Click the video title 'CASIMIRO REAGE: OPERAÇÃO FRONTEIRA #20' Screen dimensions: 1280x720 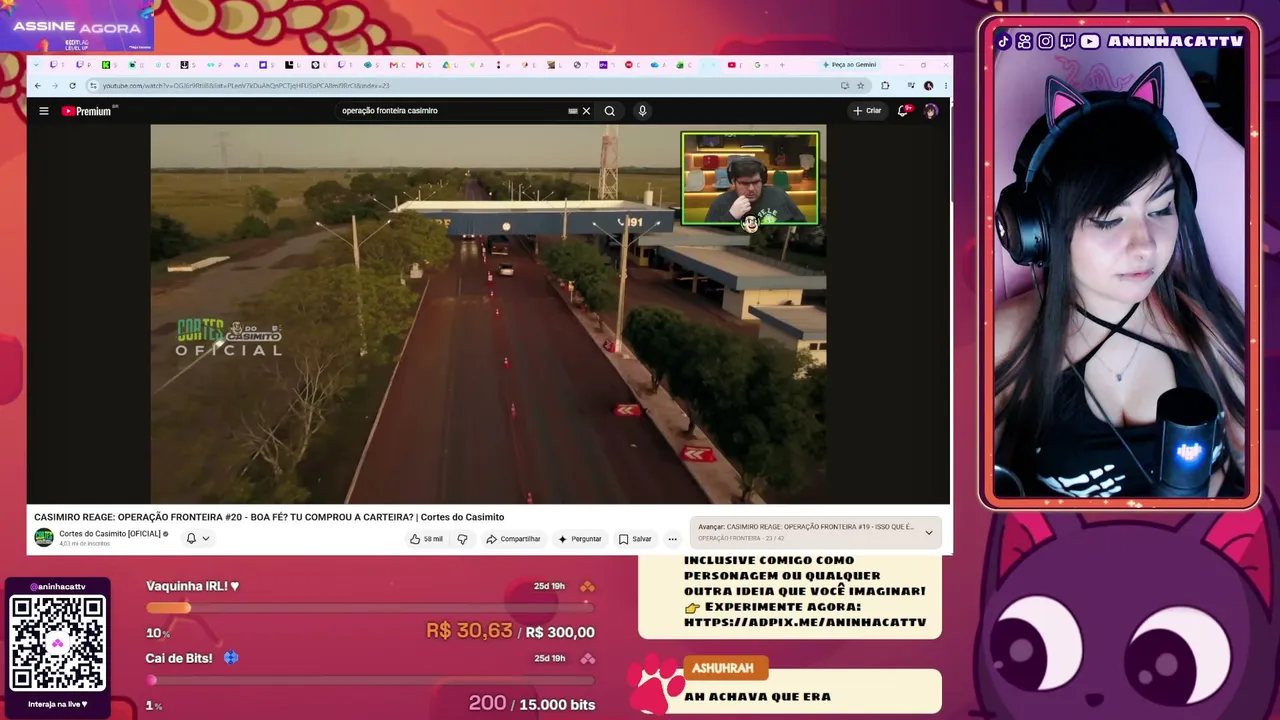click(269, 517)
